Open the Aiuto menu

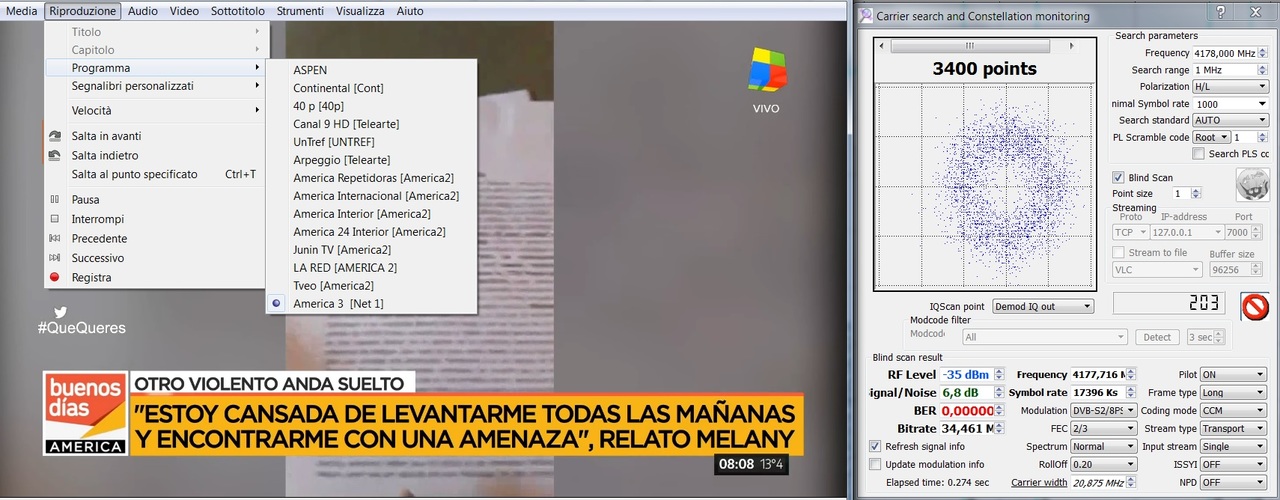click(410, 11)
